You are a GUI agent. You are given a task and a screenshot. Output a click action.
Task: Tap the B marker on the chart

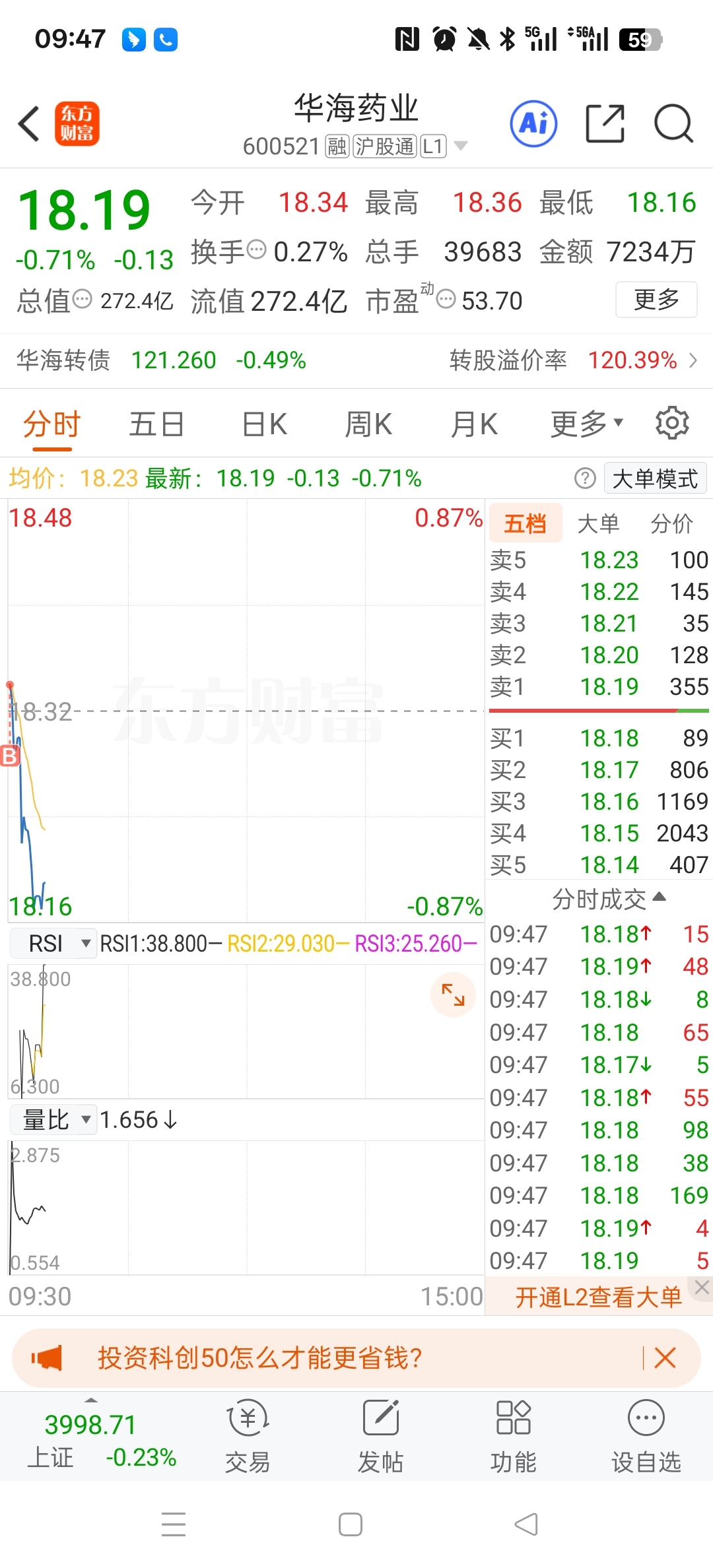coord(10,756)
